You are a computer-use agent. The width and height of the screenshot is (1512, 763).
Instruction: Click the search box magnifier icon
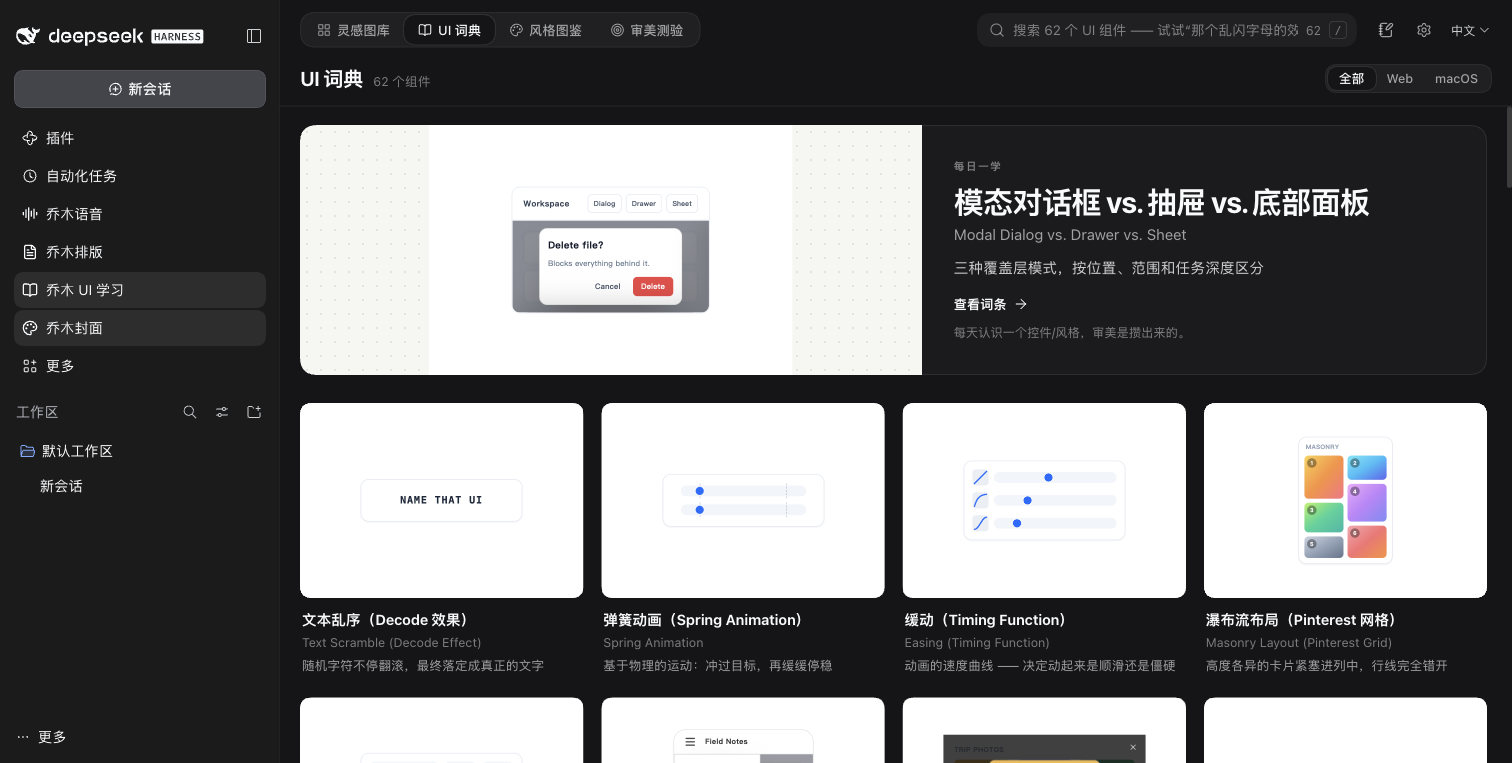click(x=997, y=30)
